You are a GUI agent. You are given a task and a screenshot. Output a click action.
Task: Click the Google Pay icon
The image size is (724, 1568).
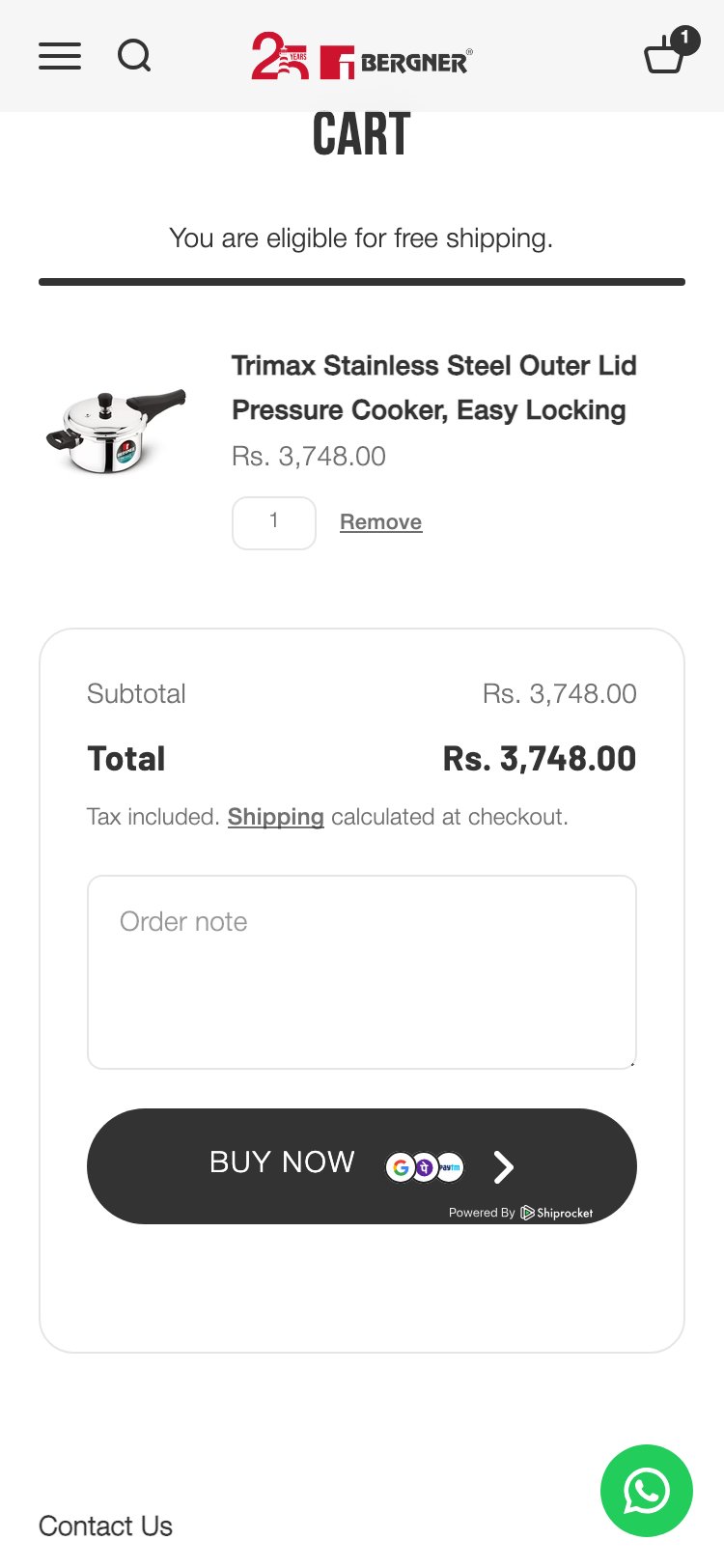point(401,1167)
